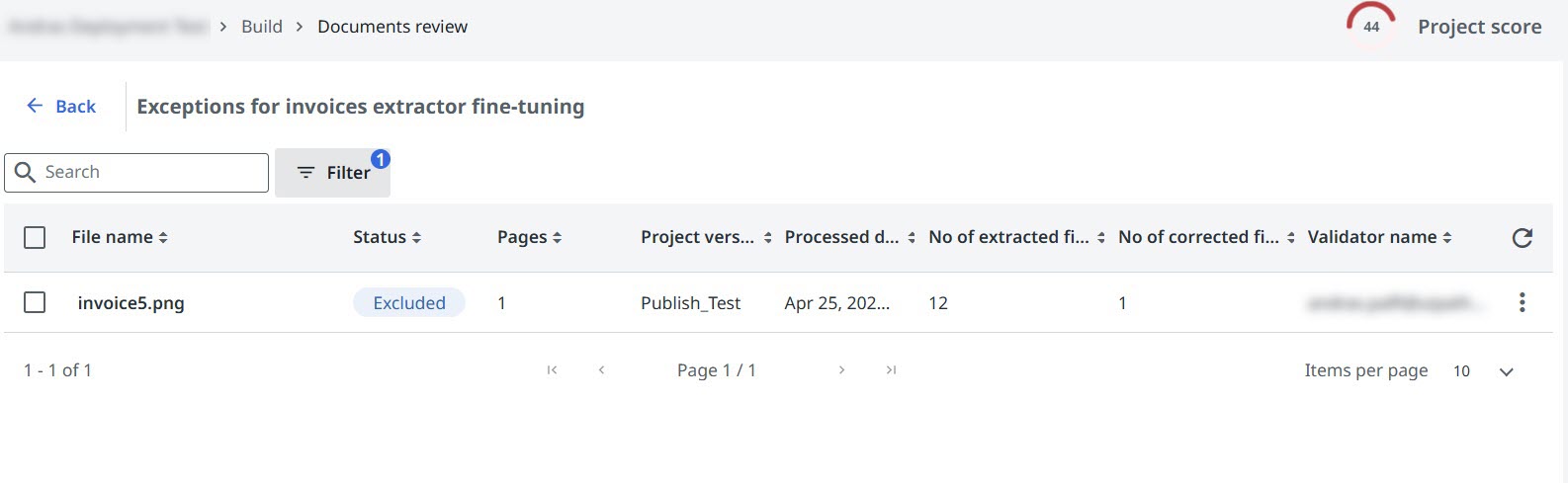The image size is (1568, 483).
Task: Go to the next page arrow
Action: coord(841,370)
